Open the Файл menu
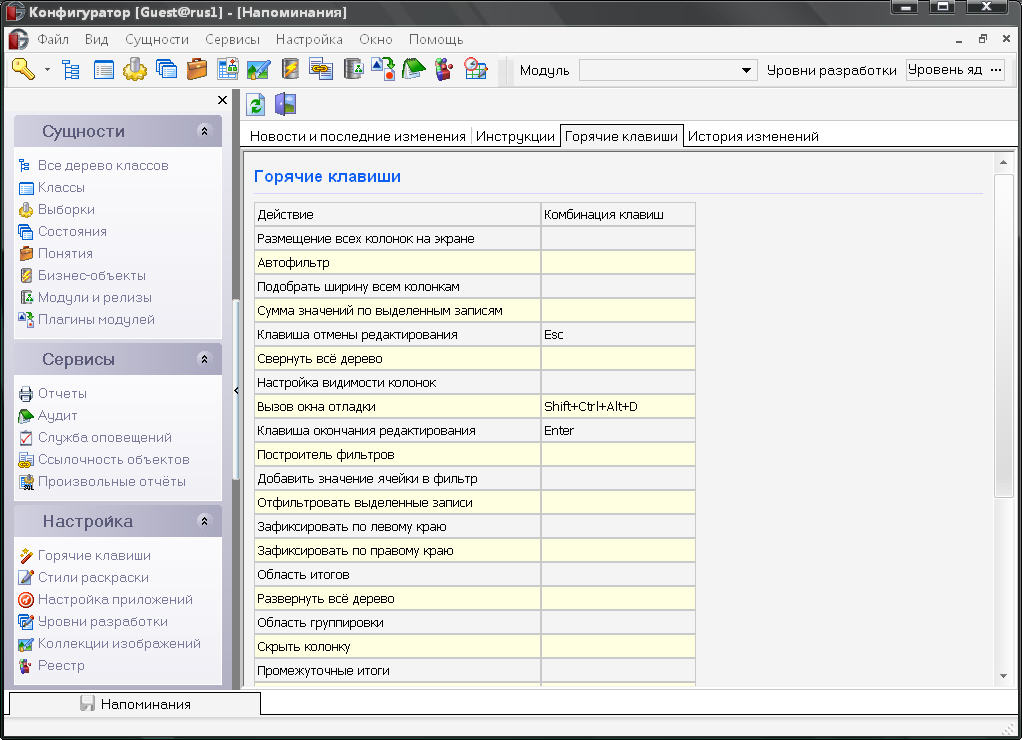The width and height of the screenshot is (1022, 740). (53, 39)
